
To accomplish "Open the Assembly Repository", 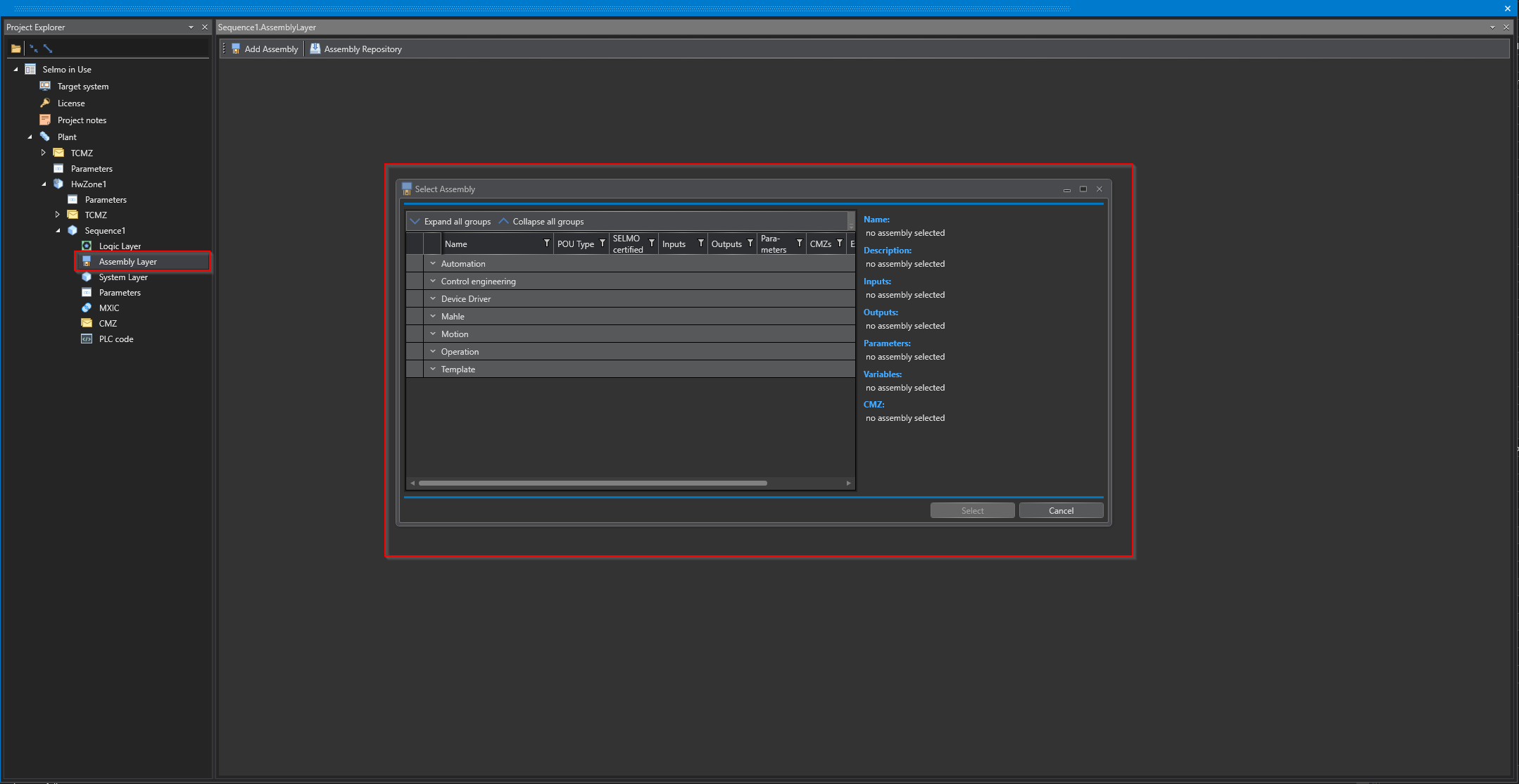I will point(356,49).
